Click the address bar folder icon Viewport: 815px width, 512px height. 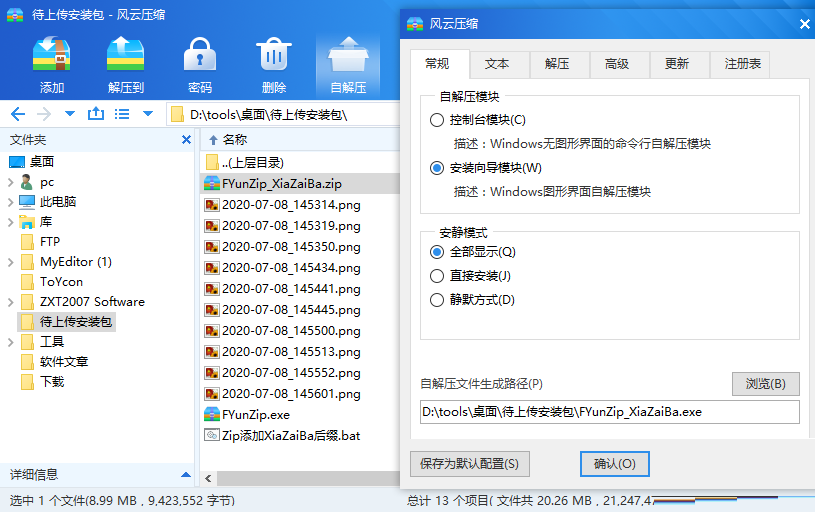click(x=177, y=114)
